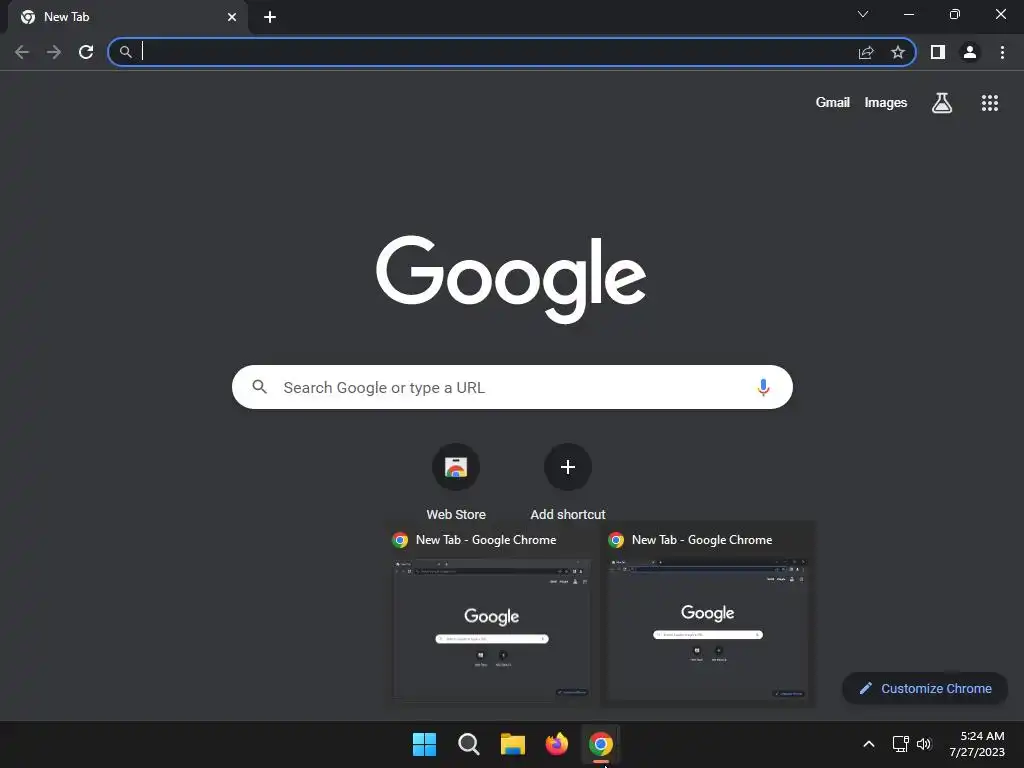Launch File Explorer from the taskbar
The width and height of the screenshot is (1024, 768).
(x=513, y=744)
